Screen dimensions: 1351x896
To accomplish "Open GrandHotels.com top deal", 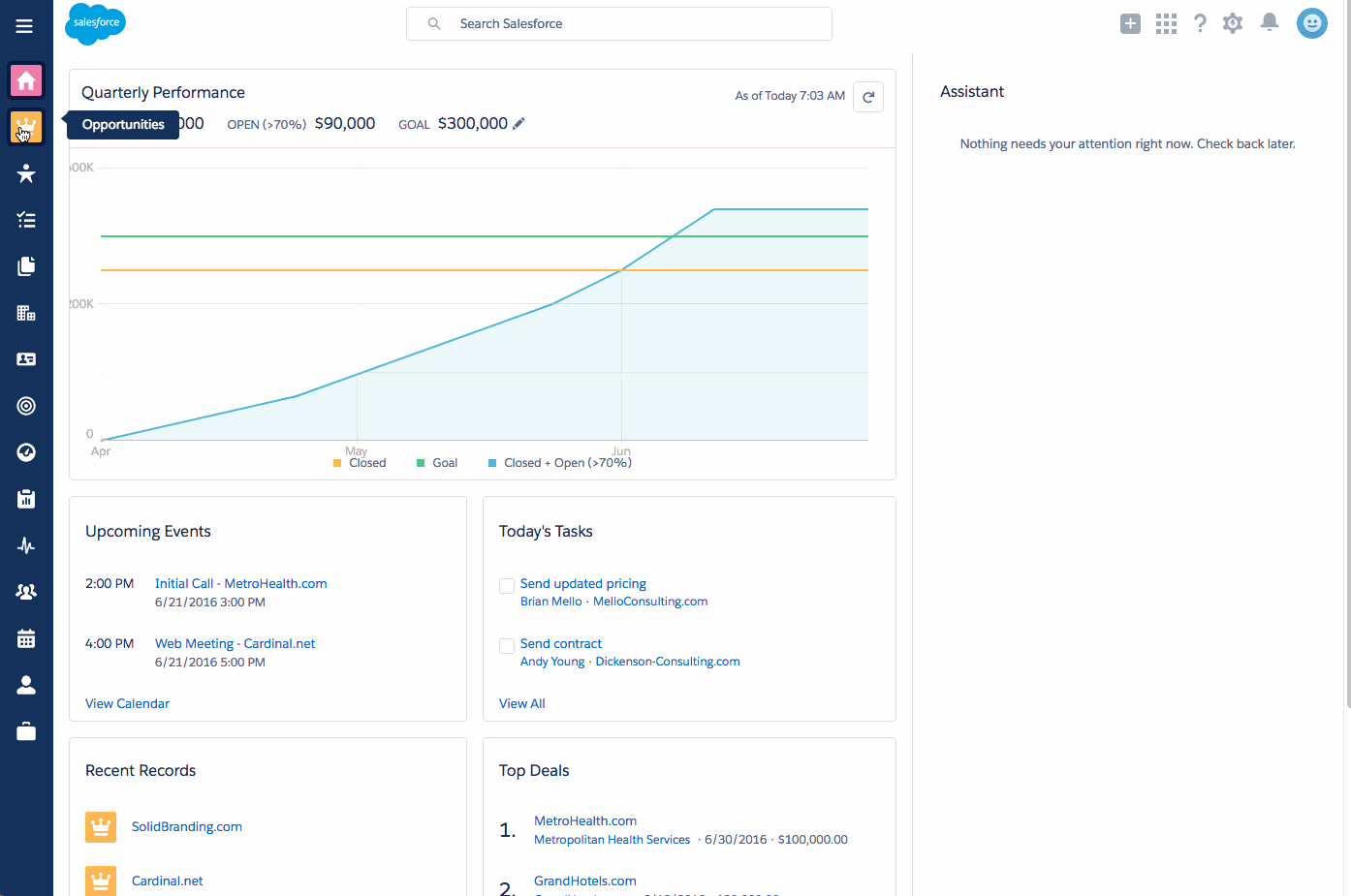I will click(585, 881).
